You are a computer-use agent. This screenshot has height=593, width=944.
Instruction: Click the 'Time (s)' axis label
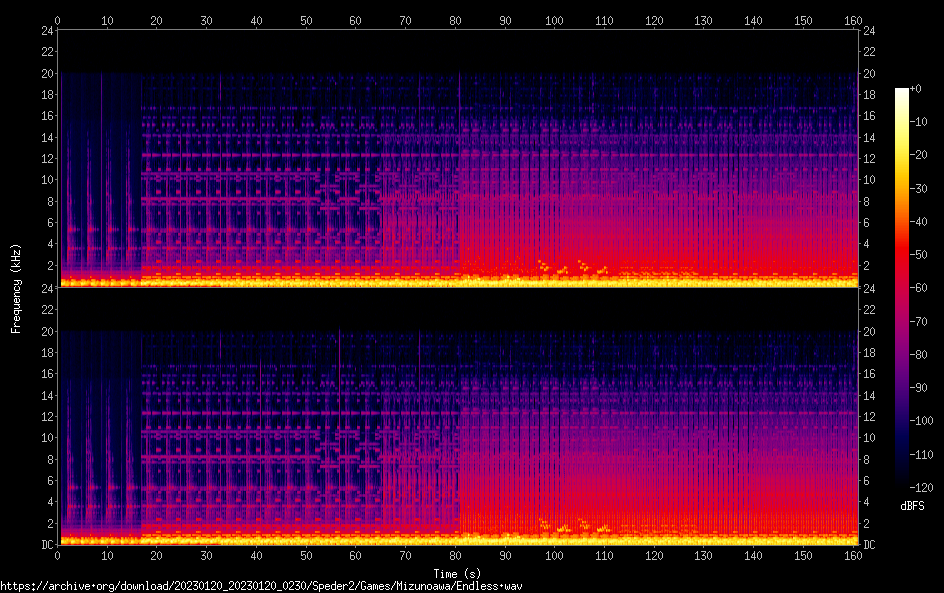click(459, 573)
